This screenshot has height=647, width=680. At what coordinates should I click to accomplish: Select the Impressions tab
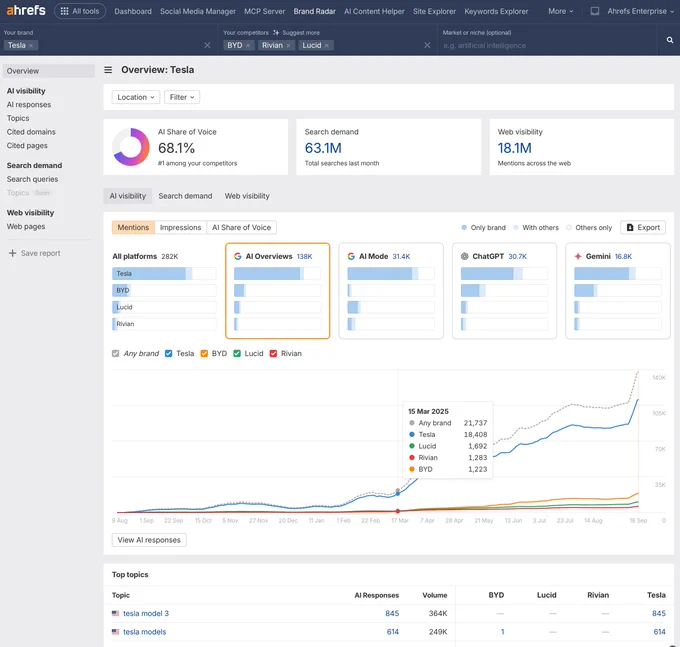coord(180,228)
